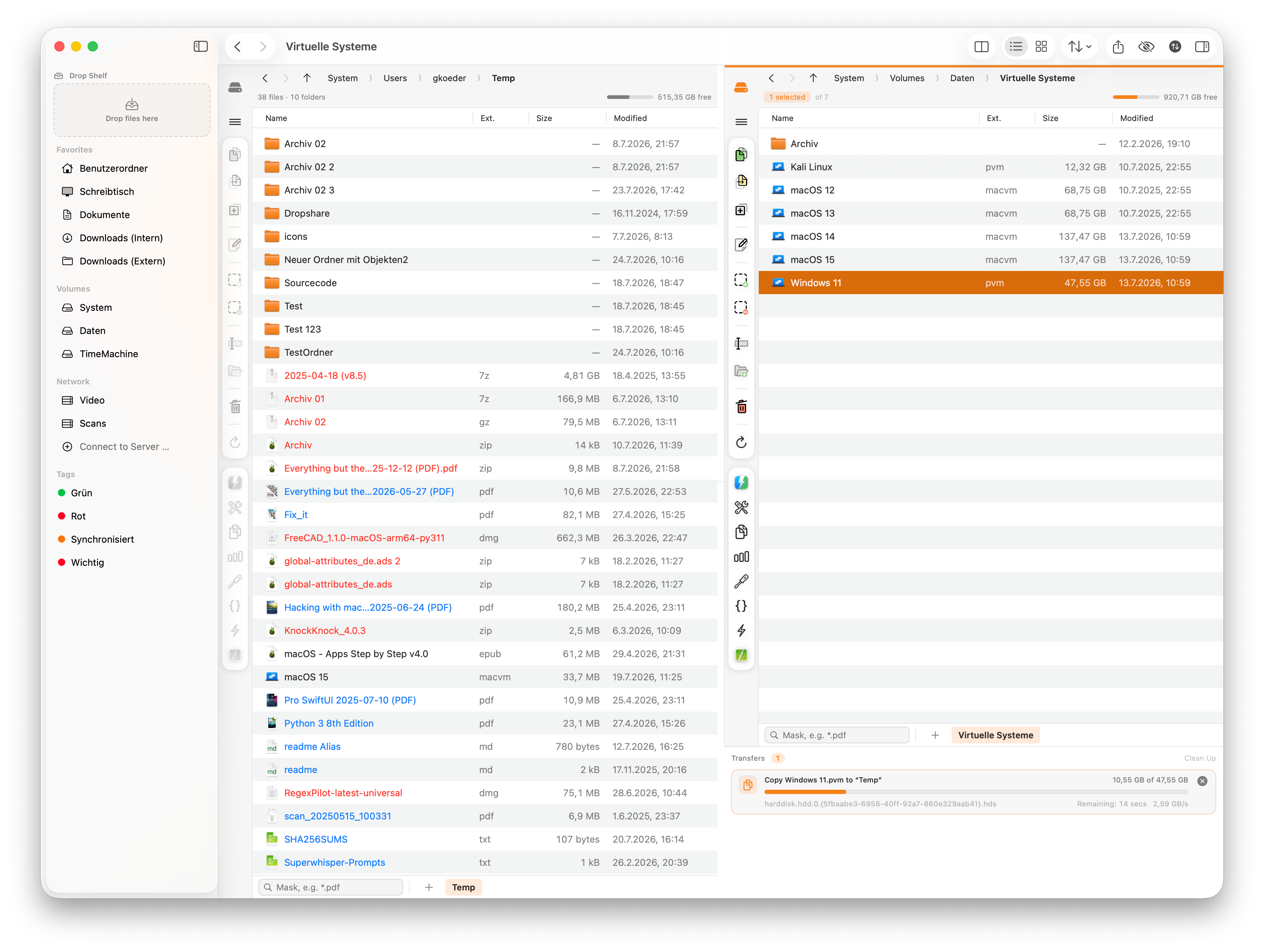Click the curly braces icon in the right pane

coord(741,606)
